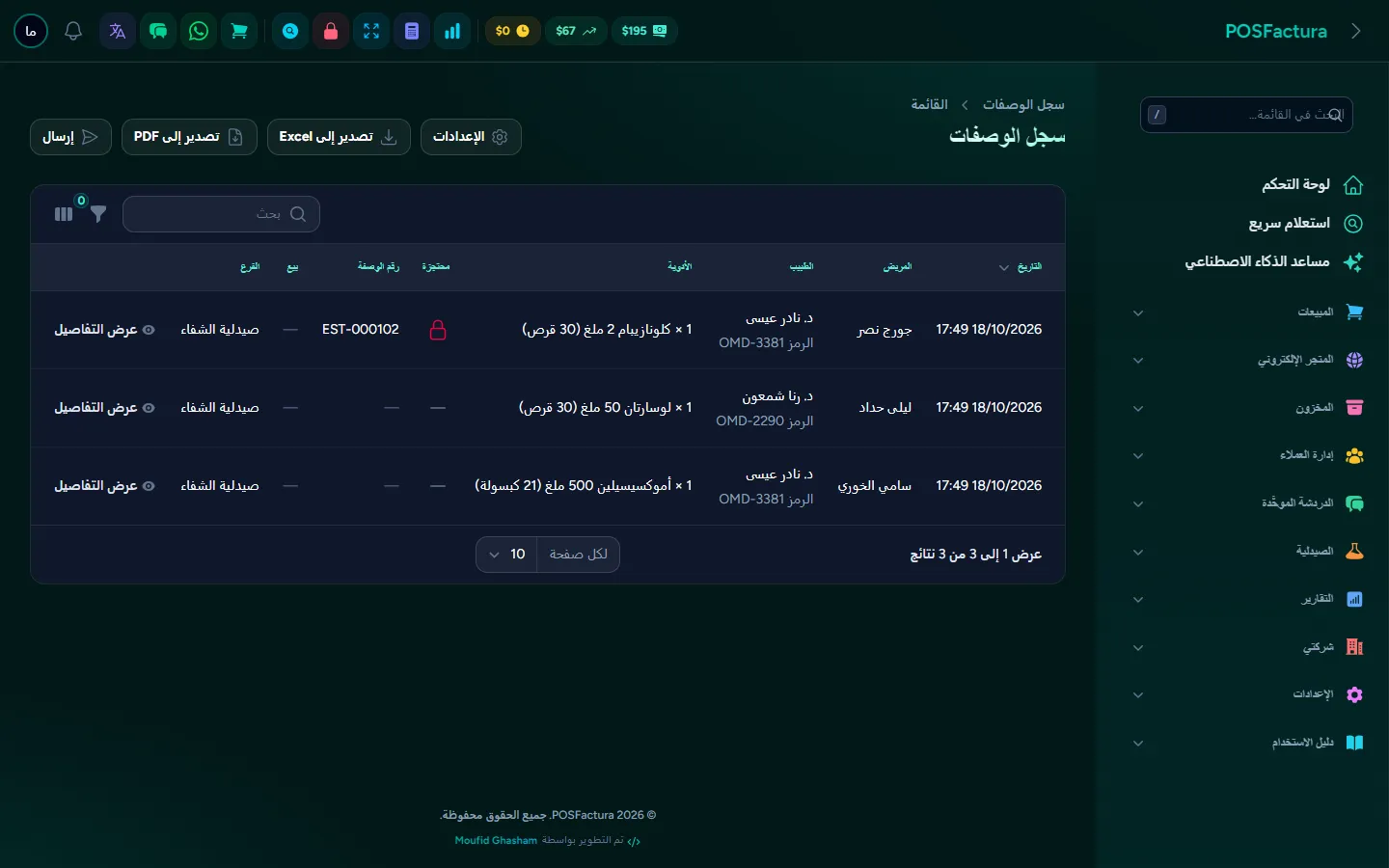Open the language translation icon

pos(118,31)
